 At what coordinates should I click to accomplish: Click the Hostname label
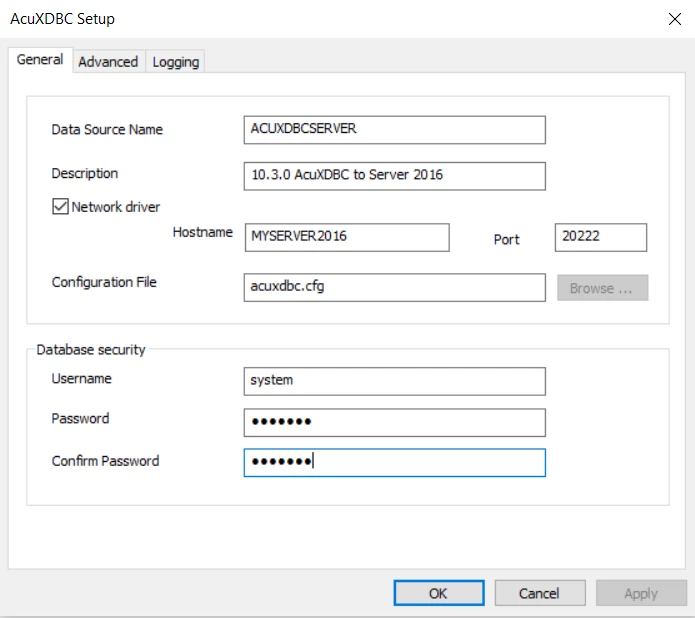click(x=203, y=232)
